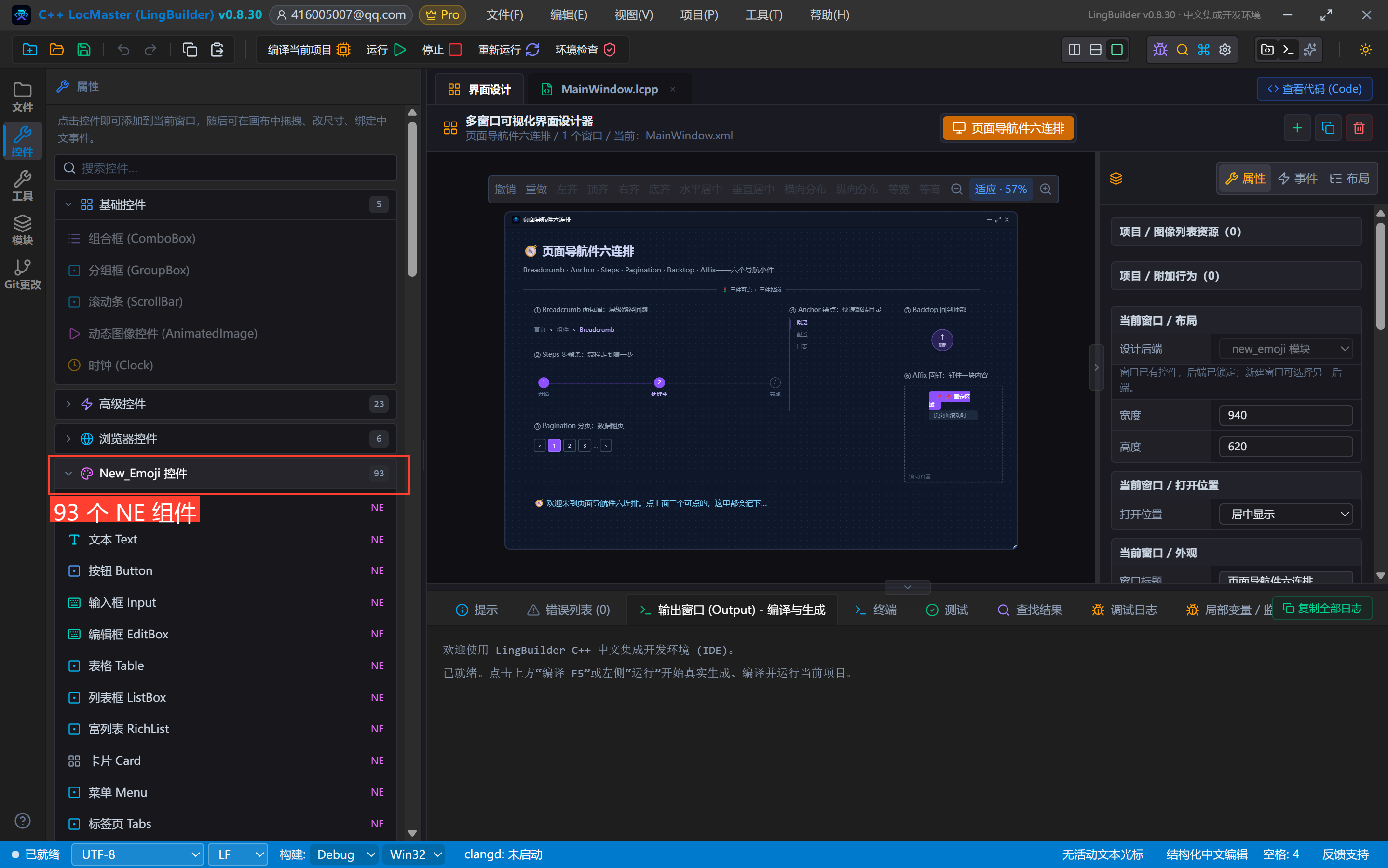This screenshot has width=1388, height=868.
Task: Switch to the 终端 output tab
Action: pyautogui.click(x=876, y=610)
